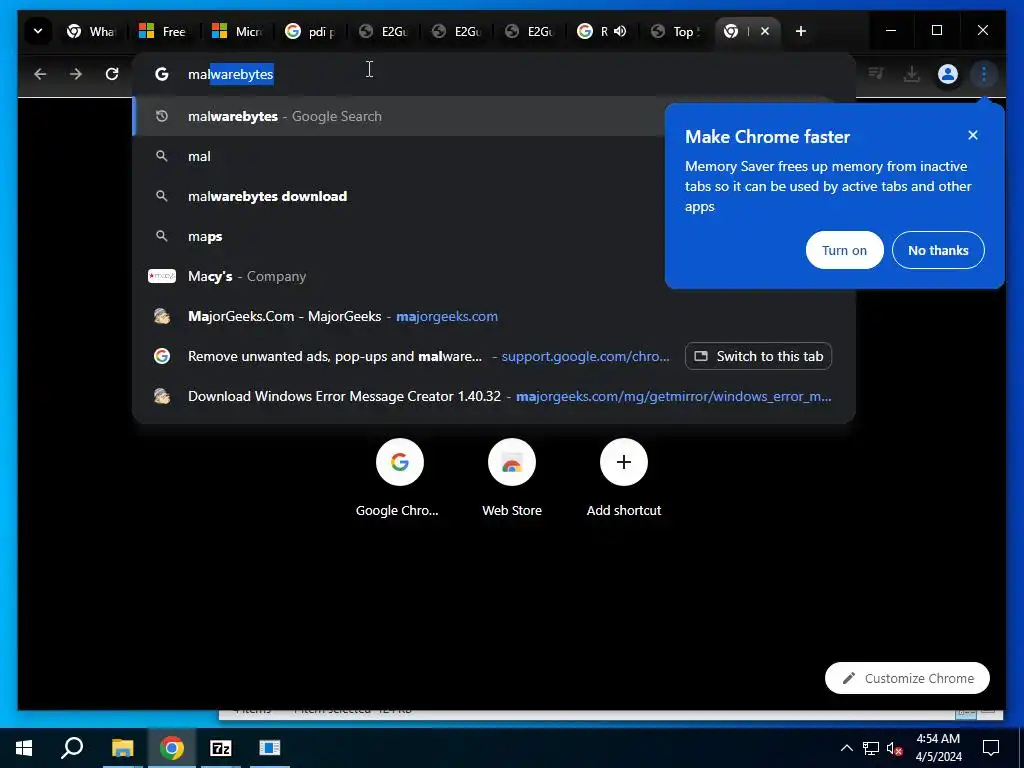Open 7-Zip from the taskbar
Viewport: 1024px width, 768px height.
coord(221,748)
